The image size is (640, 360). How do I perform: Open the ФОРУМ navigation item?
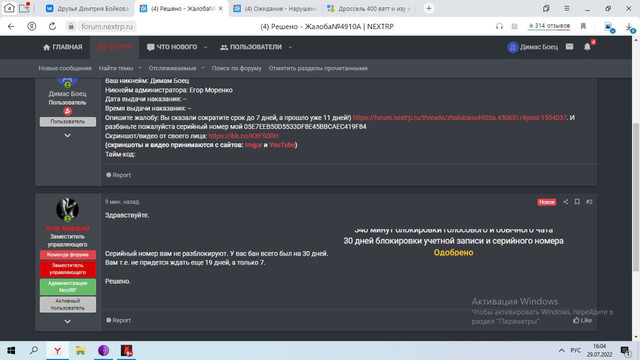pyautogui.click(x=115, y=47)
